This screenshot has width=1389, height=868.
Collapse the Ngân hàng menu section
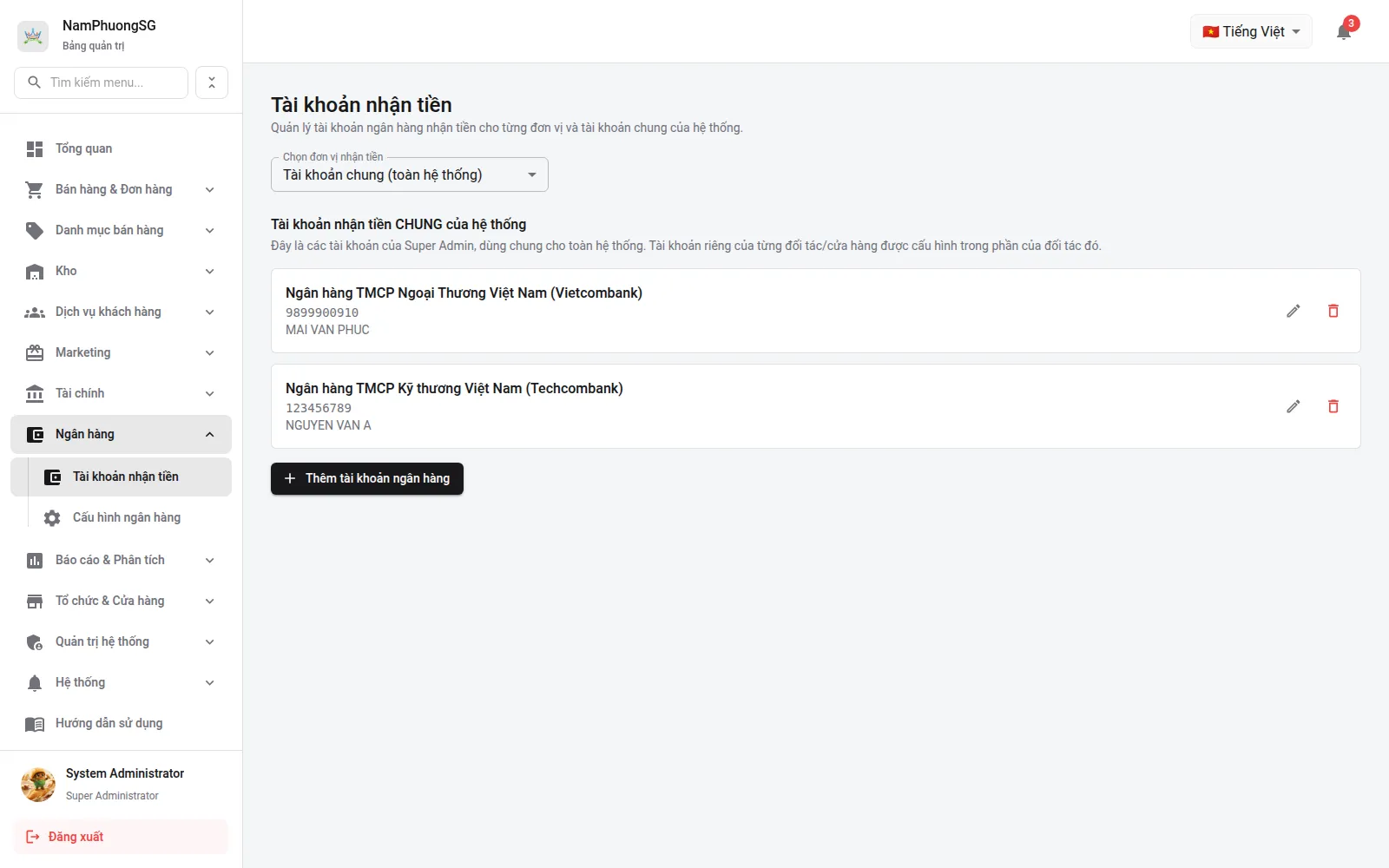tap(121, 434)
